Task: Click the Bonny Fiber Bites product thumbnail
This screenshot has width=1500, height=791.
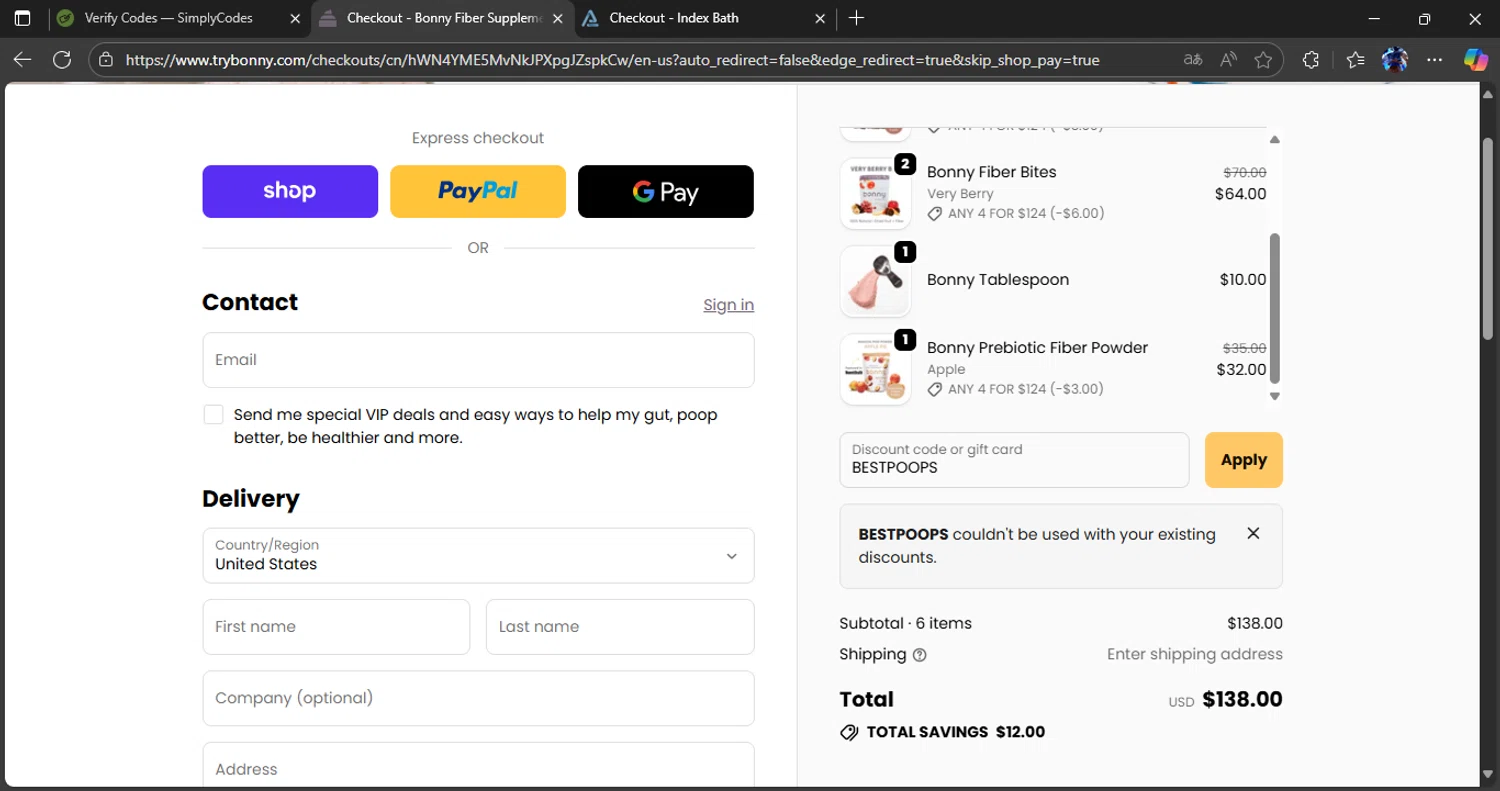Action: [875, 193]
